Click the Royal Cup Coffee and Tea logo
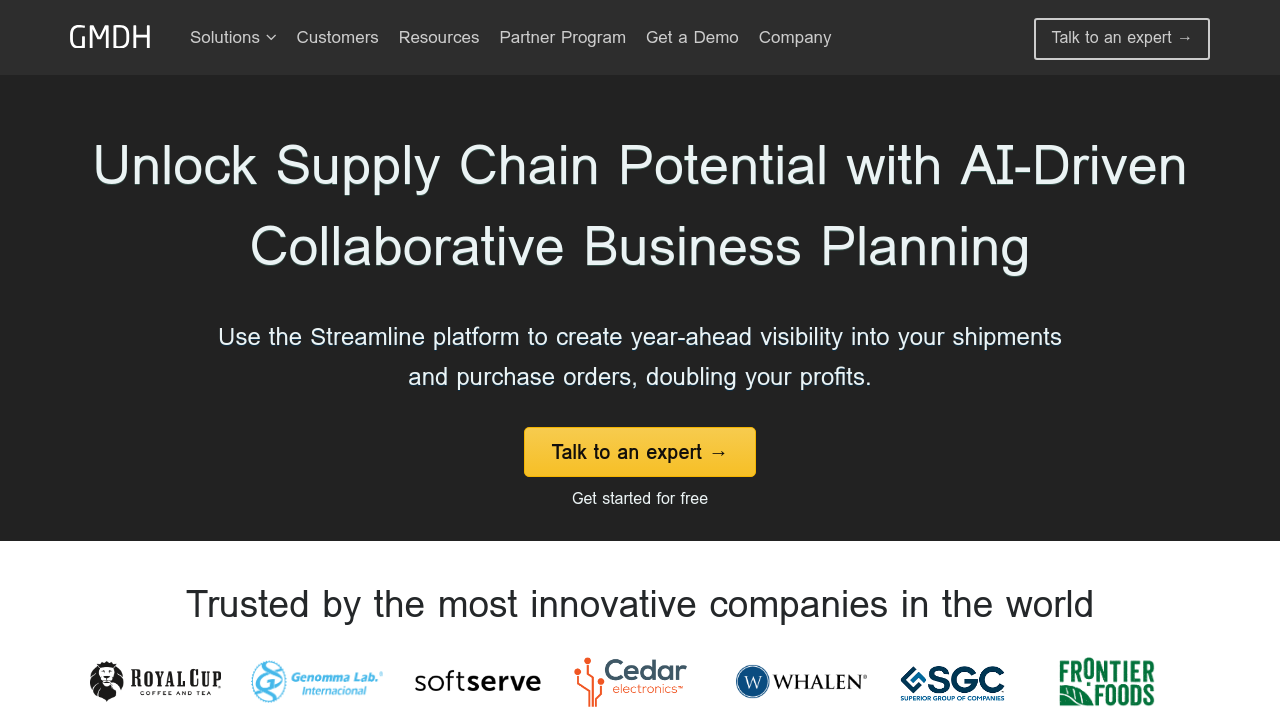The height and width of the screenshot is (720, 1280). tap(155, 681)
